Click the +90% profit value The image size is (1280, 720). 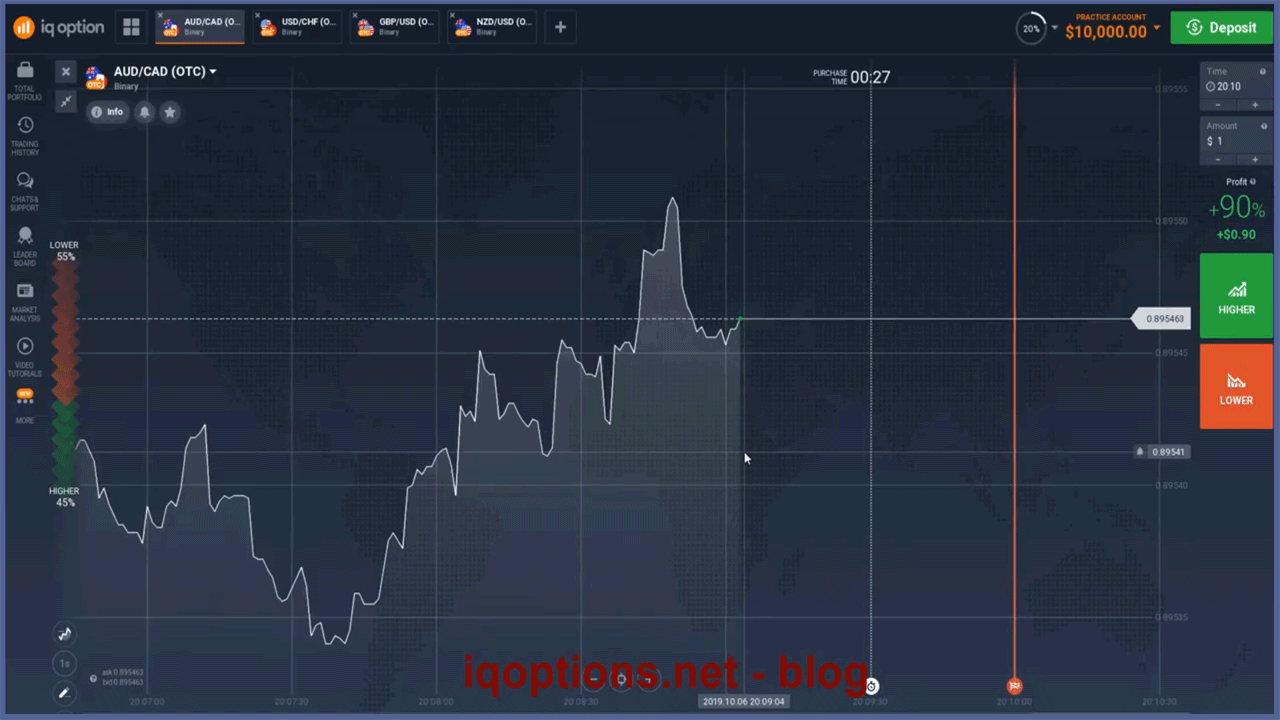click(x=1236, y=208)
